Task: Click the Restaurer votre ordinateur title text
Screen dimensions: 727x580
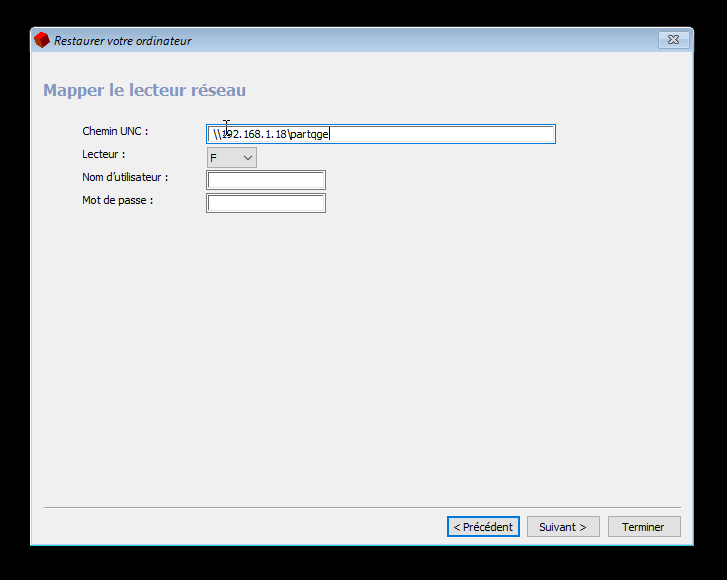Action: pyautogui.click(x=122, y=41)
